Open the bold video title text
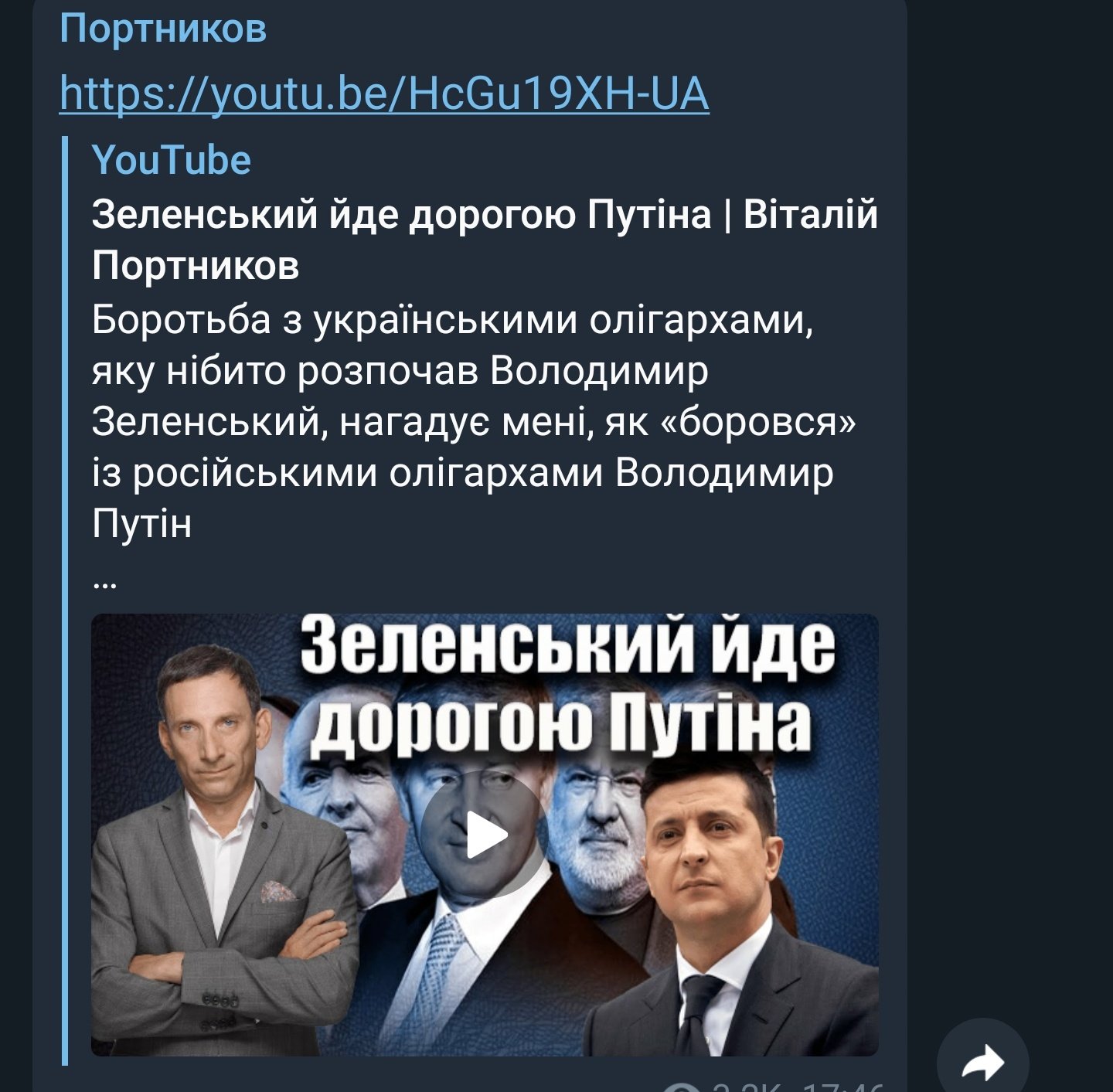This screenshot has height=1092, width=1113. [485, 240]
